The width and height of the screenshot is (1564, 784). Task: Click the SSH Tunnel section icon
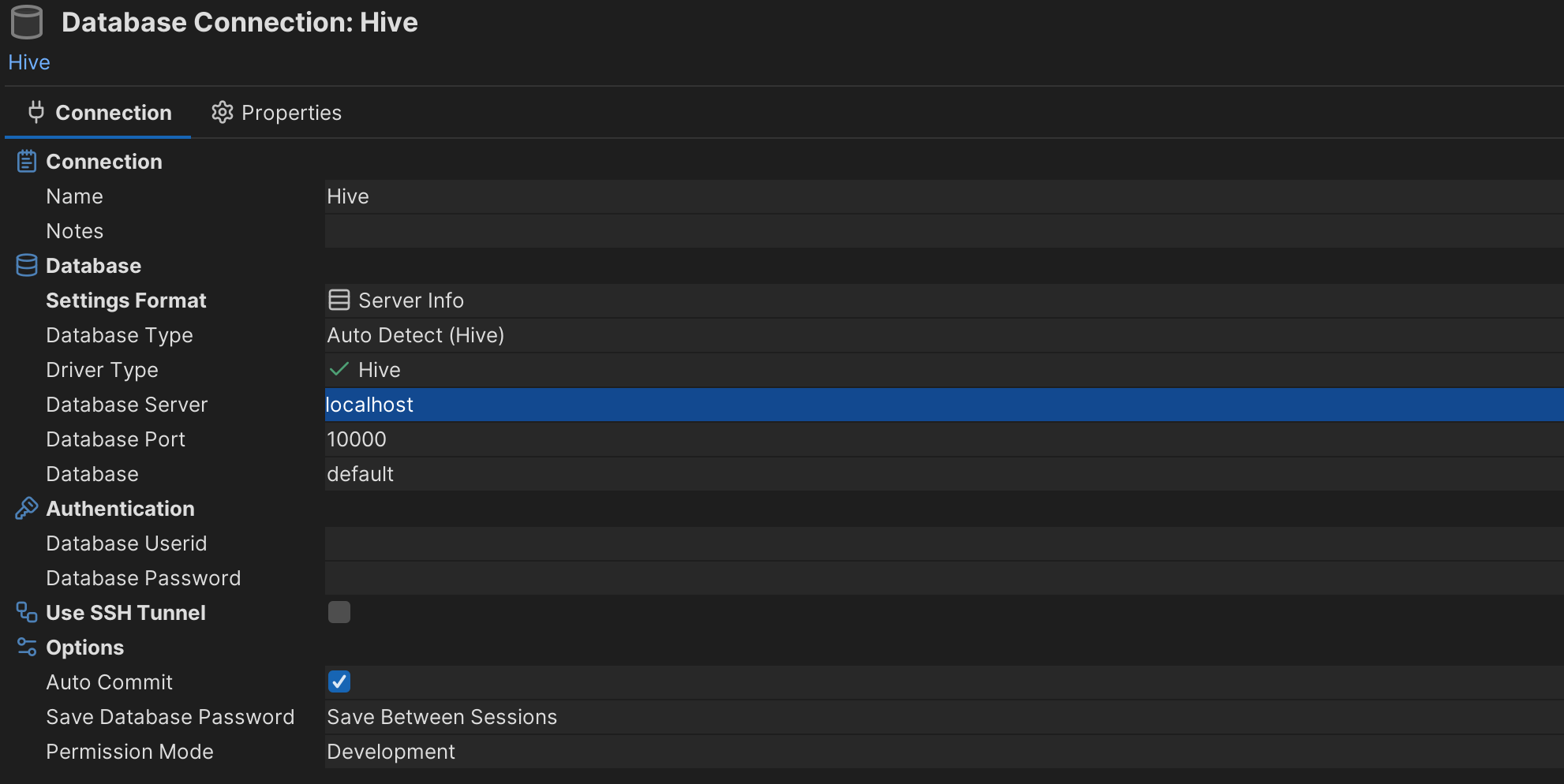tap(27, 613)
